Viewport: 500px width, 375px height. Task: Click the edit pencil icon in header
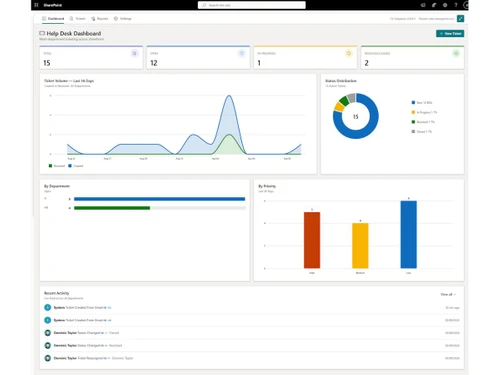[x=434, y=5]
